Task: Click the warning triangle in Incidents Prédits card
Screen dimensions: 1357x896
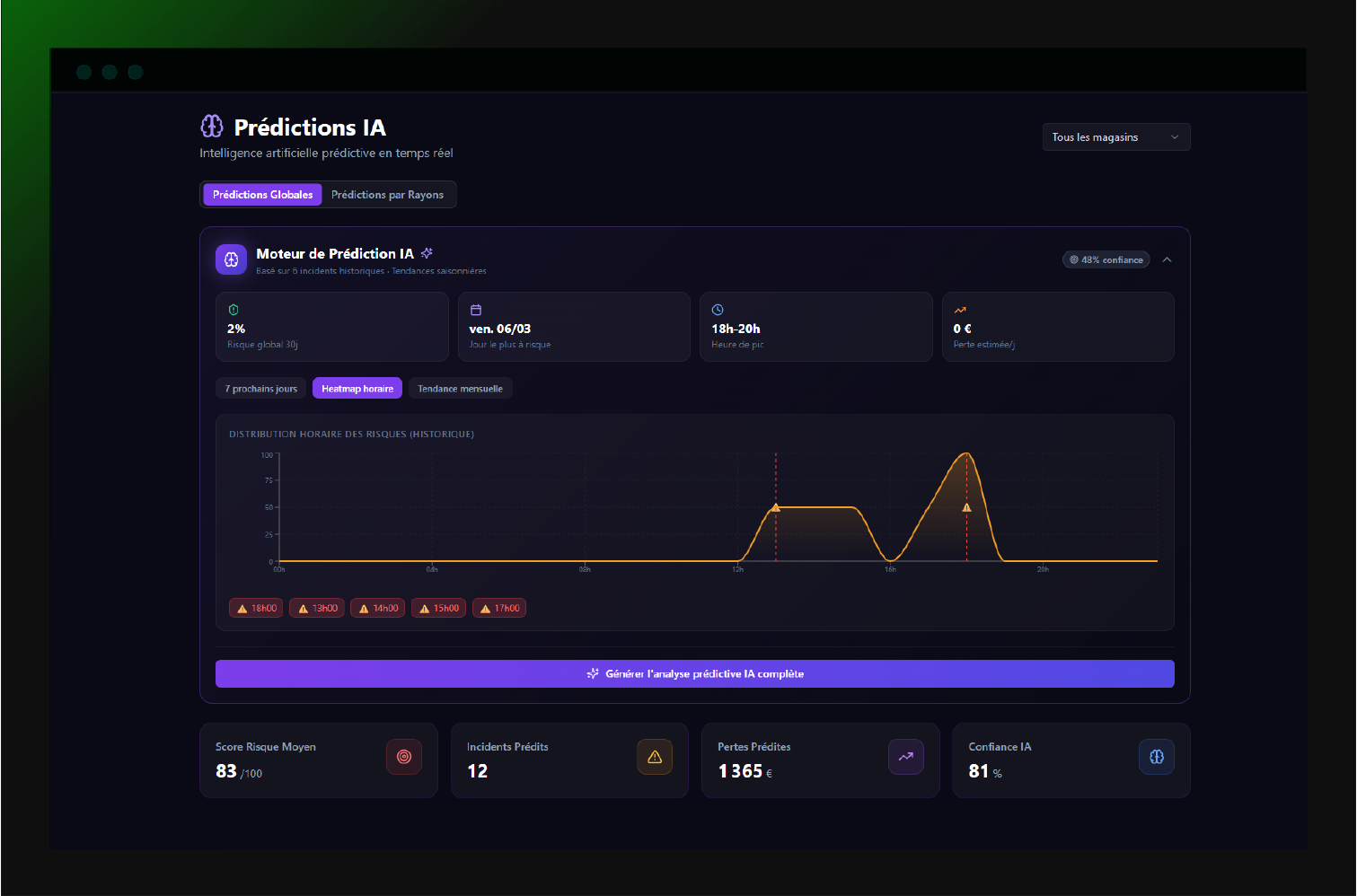Action: coord(655,757)
